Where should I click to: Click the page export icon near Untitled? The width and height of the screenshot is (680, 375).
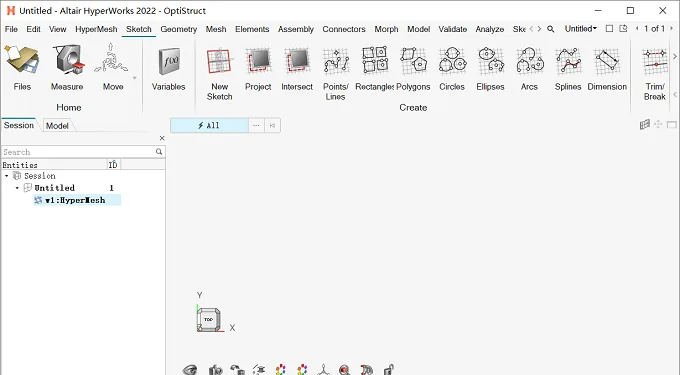click(x=623, y=29)
